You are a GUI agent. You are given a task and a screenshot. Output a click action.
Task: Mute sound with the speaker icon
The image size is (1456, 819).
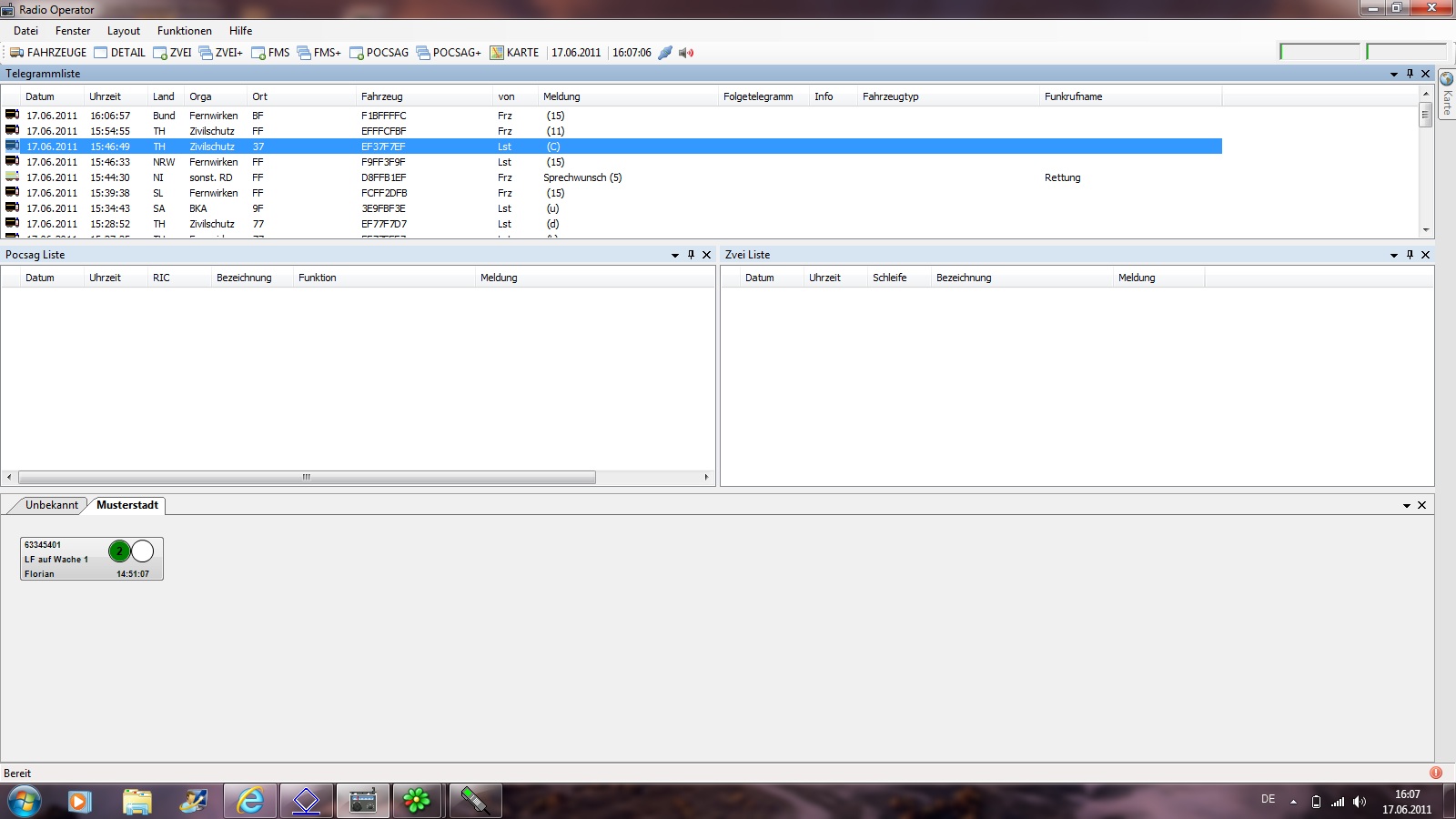click(686, 53)
